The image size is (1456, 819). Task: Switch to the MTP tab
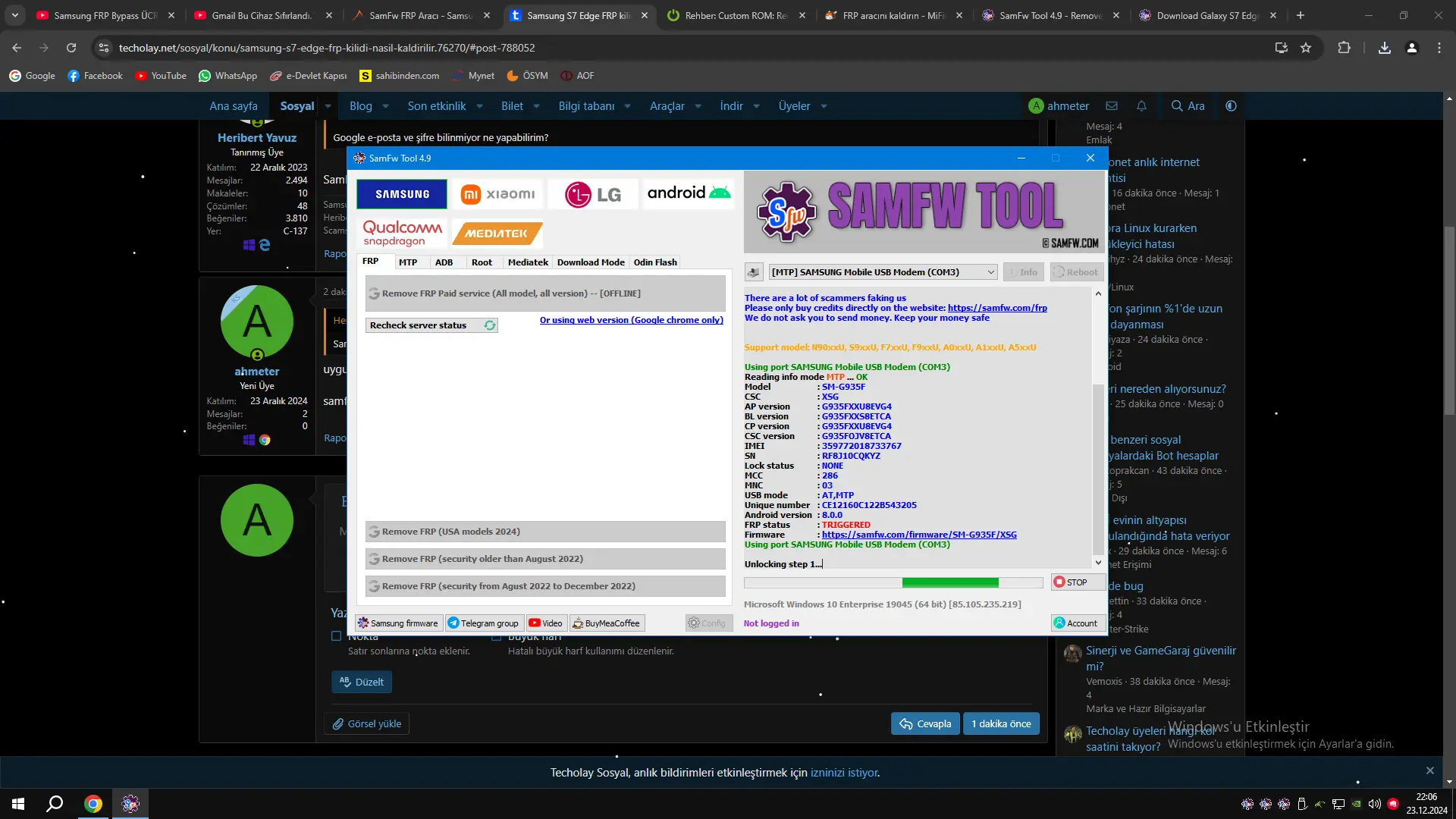coord(408,262)
